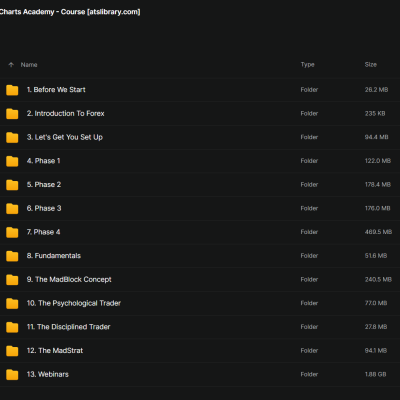This screenshot has width=400, height=400.
Task: Click the folder icon for The MadBlock Concept
Action: (12, 279)
